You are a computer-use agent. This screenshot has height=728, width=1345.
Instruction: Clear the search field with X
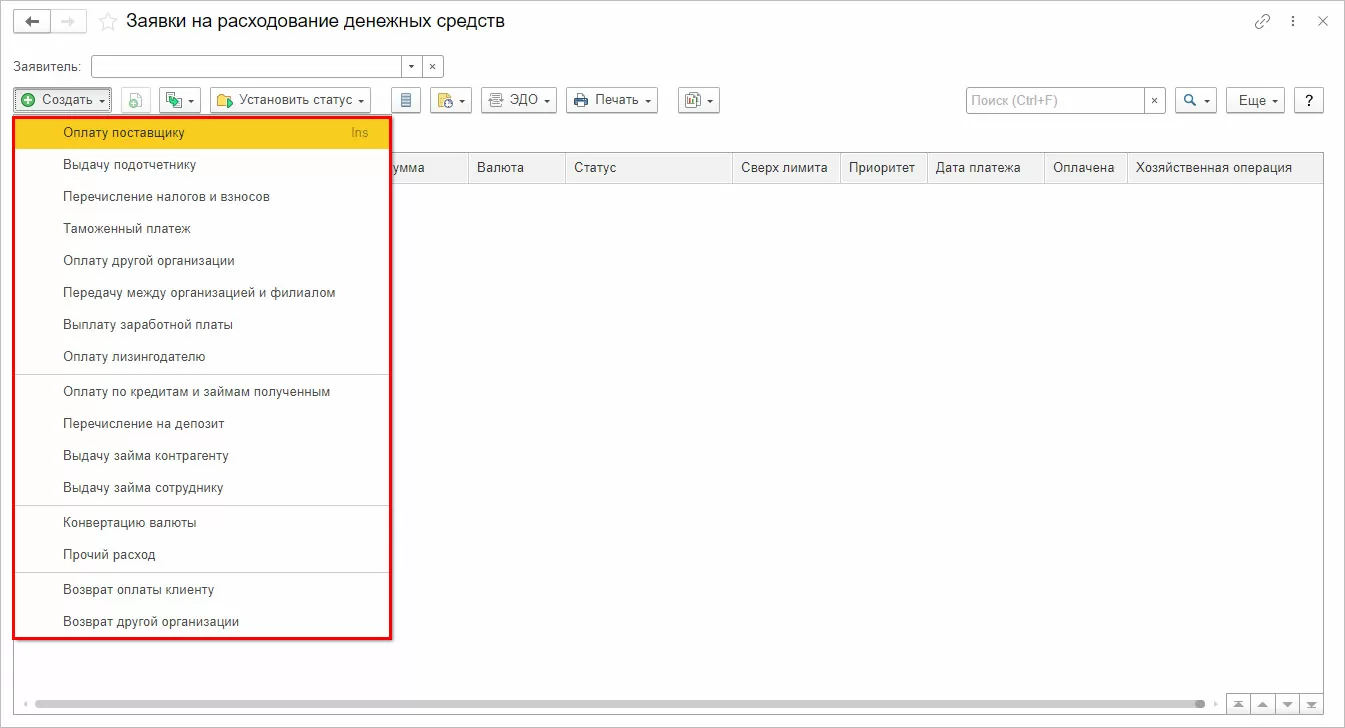click(x=1155, y=100)
